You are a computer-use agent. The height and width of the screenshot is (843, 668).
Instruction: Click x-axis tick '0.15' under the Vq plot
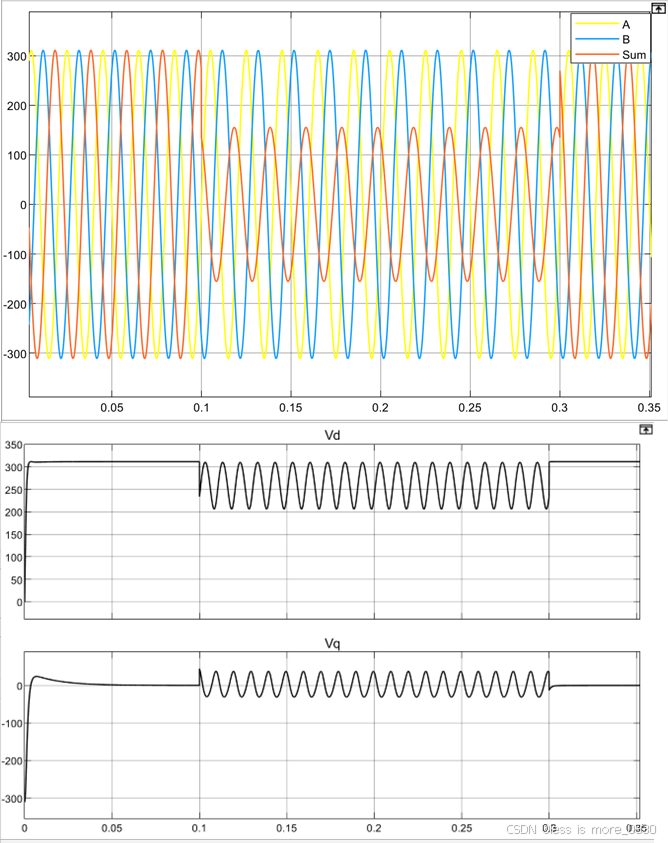tap(287, 828)
